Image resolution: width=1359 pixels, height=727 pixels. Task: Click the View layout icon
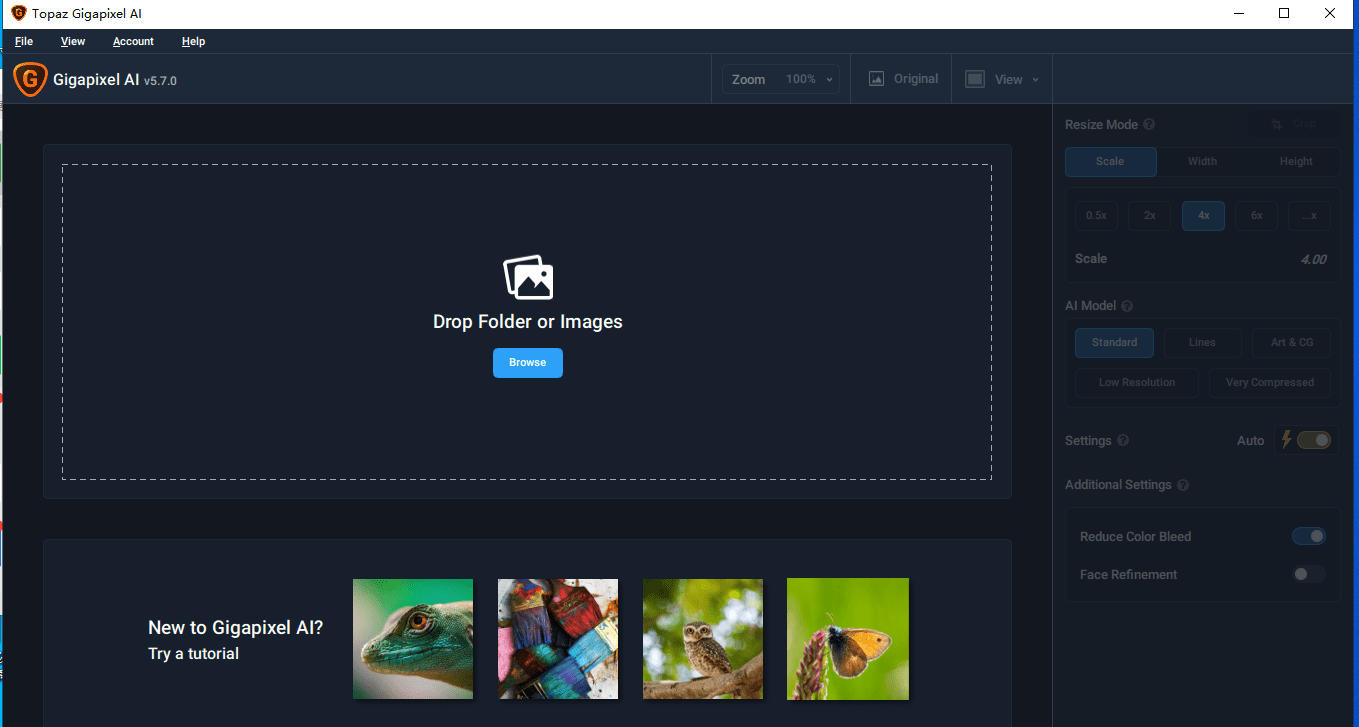[x=975, y=79]
